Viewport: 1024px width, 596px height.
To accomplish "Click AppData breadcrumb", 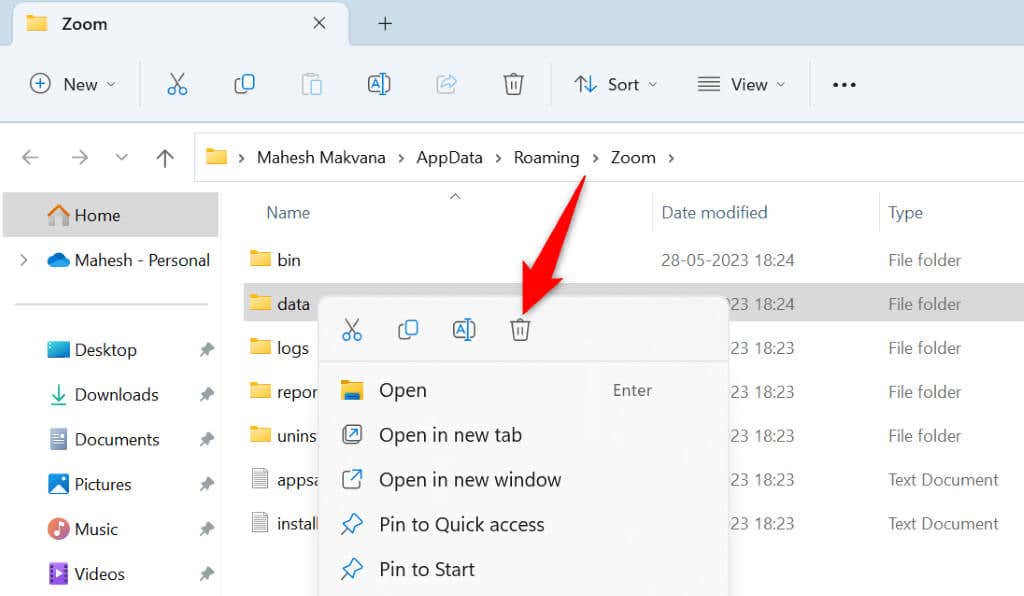I will coord(449,157).
